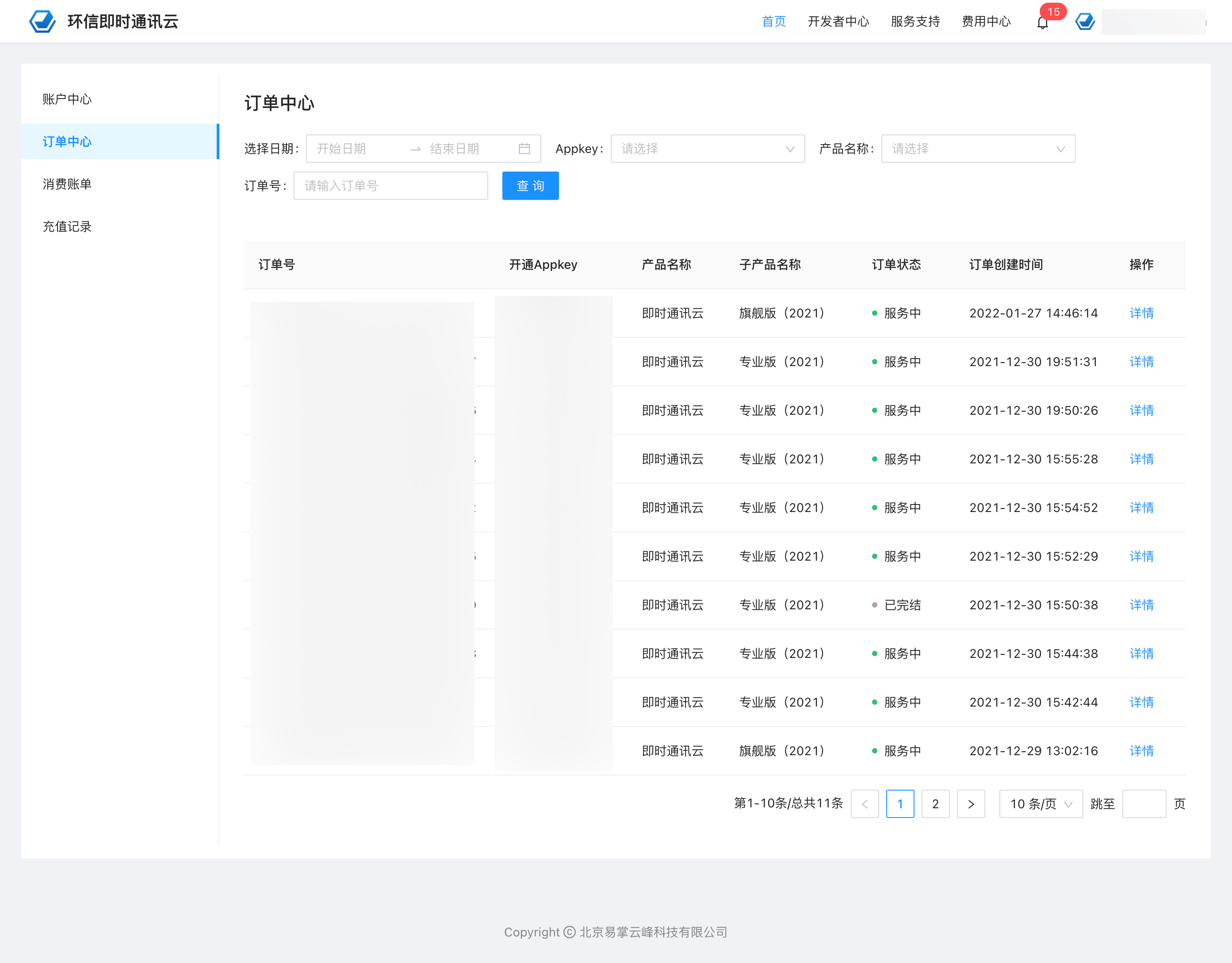Open the notification bell with 15 badge
This screenshot has width=1232, height=963.
pos(1042,23)
